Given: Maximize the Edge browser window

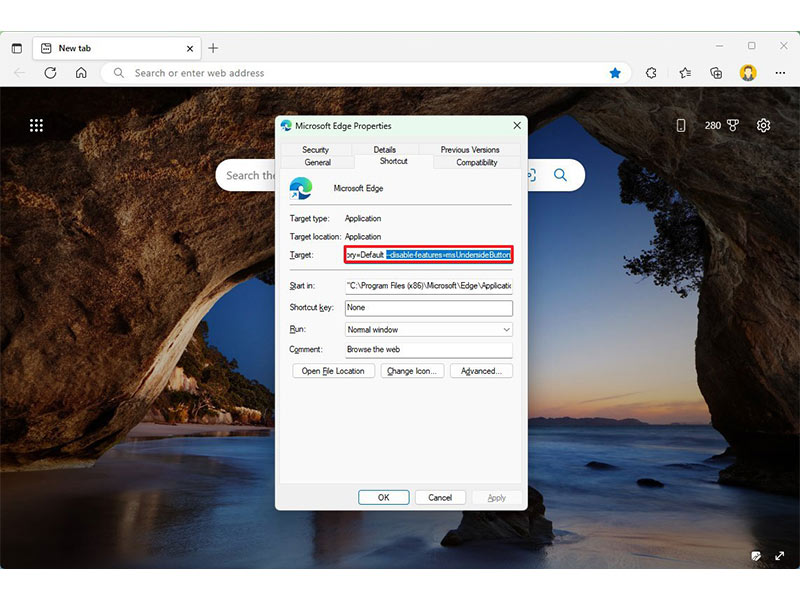Looking at the screenshot, I should click(x=752, y=46).
